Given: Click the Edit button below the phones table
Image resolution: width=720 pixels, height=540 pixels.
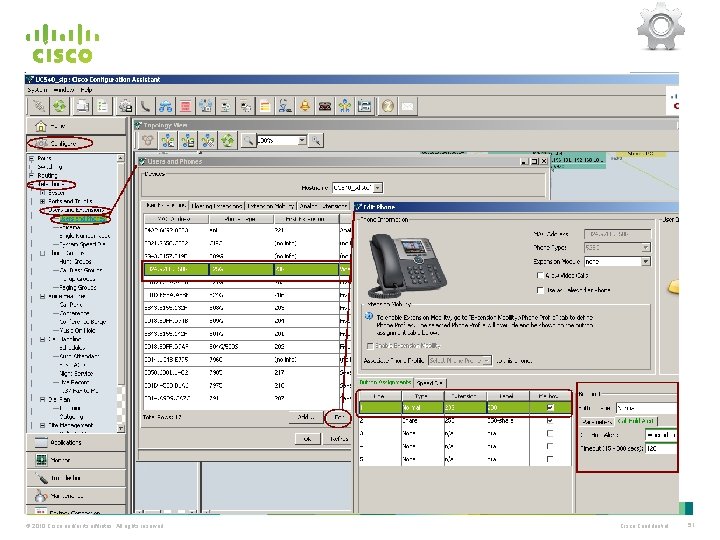Looking at the screenshot, I should point(338,417).
